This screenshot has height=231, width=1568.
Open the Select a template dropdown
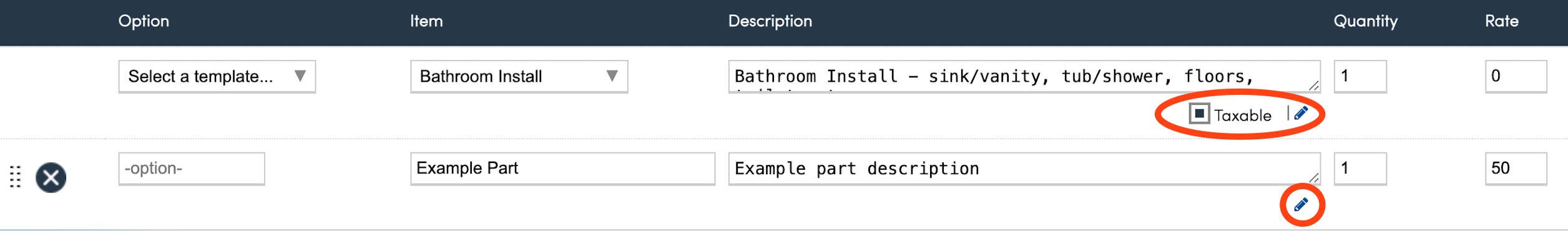click(217, 77)
